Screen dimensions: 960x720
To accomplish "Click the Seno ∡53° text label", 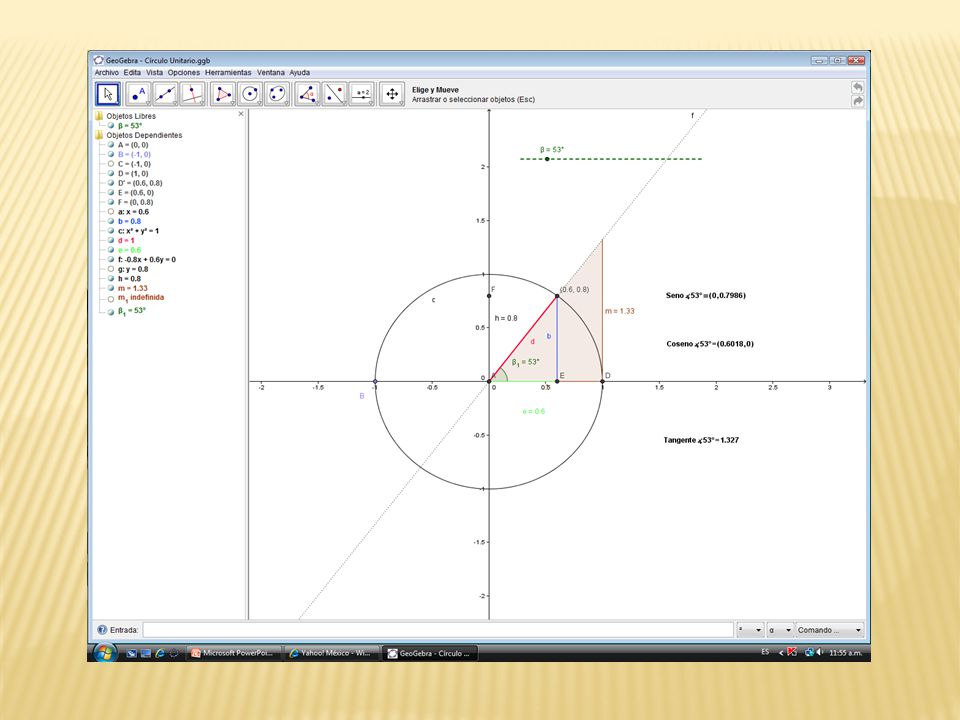I will [x=706, y=295].
